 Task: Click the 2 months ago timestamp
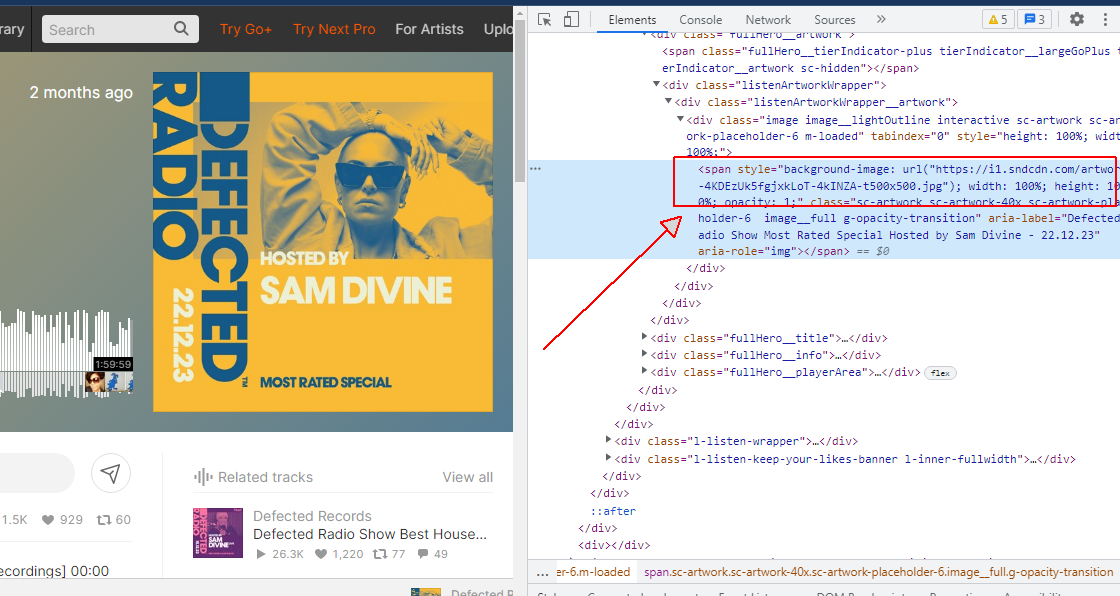click(x=81, y=93)
